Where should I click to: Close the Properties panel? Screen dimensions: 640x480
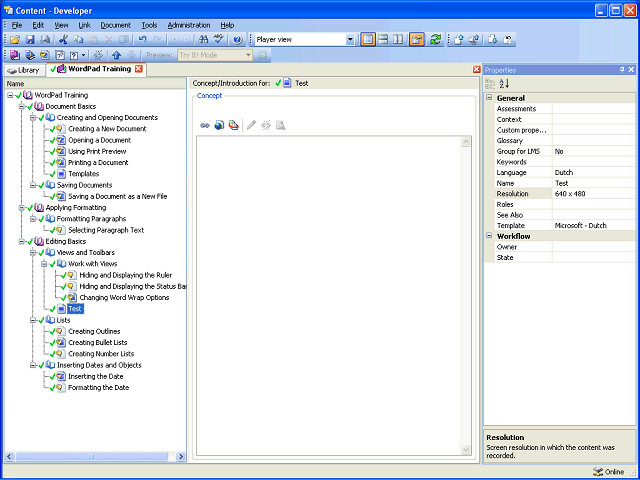pyautogui.click(x=631, y=70)
